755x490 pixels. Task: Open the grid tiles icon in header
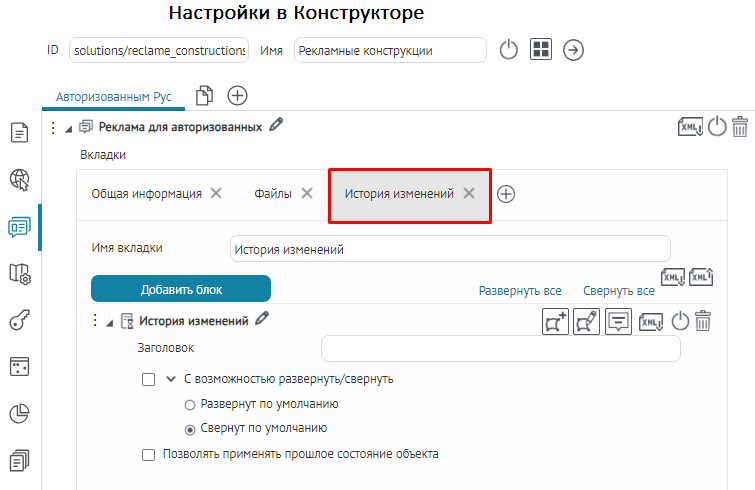click(x=541, y=50)
